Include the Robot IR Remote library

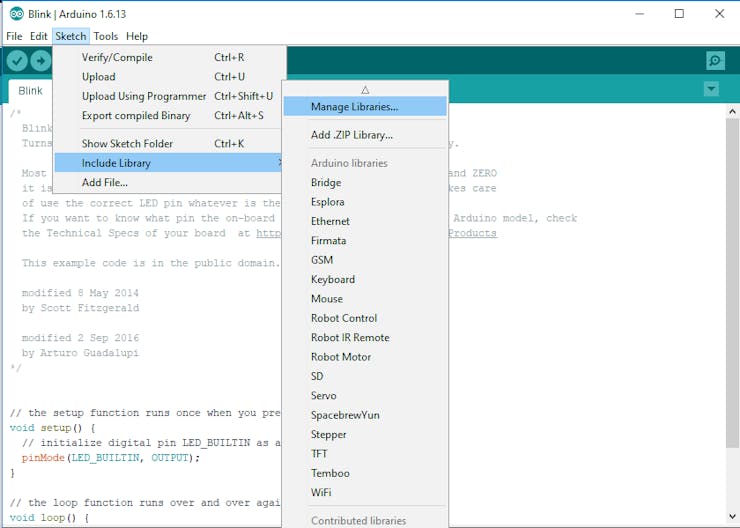point(365,337)
